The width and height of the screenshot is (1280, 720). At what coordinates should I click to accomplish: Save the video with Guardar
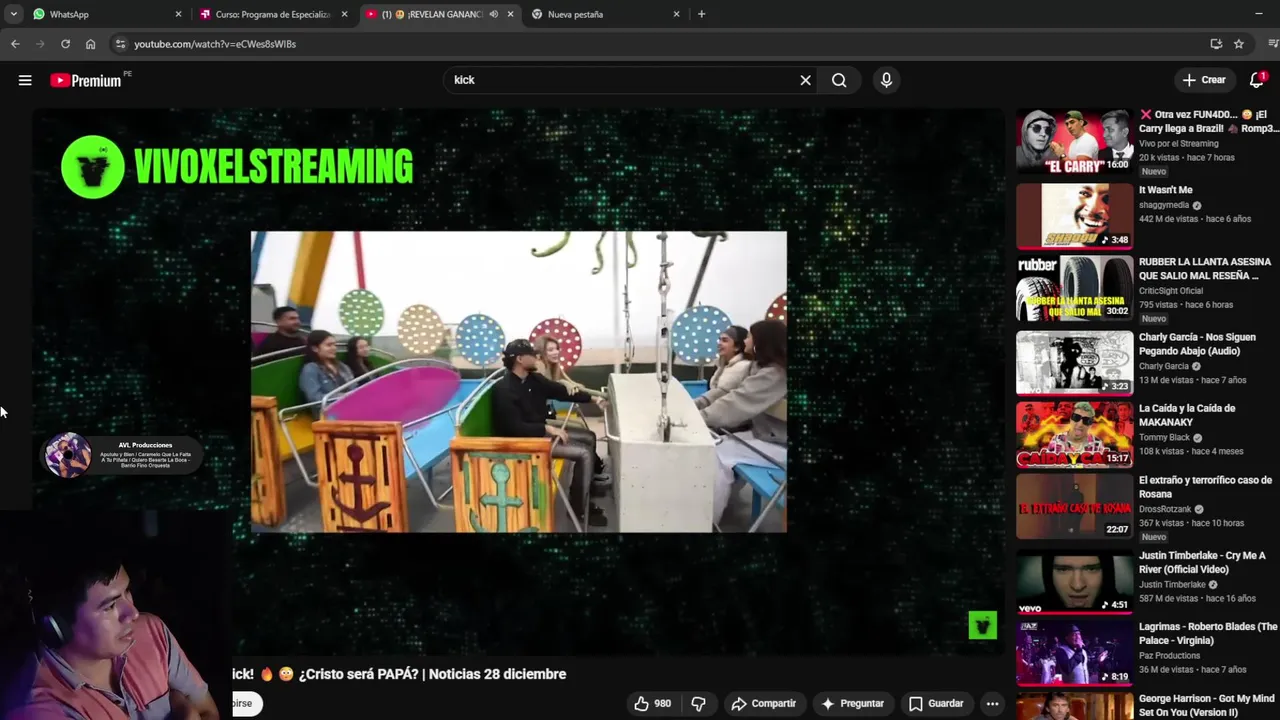coord(936,704)
